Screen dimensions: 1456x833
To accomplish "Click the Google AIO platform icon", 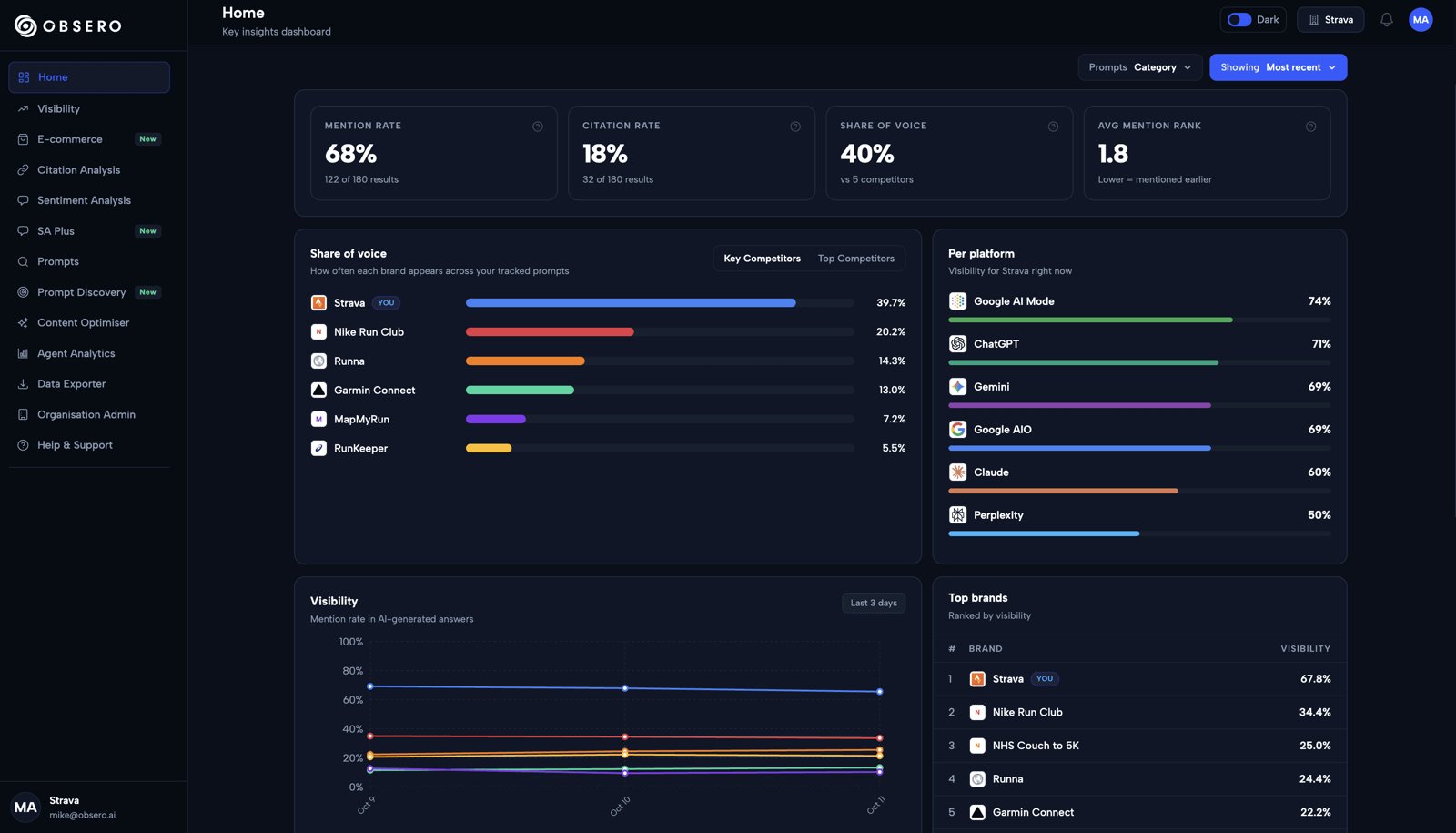I will click(957, 430).
